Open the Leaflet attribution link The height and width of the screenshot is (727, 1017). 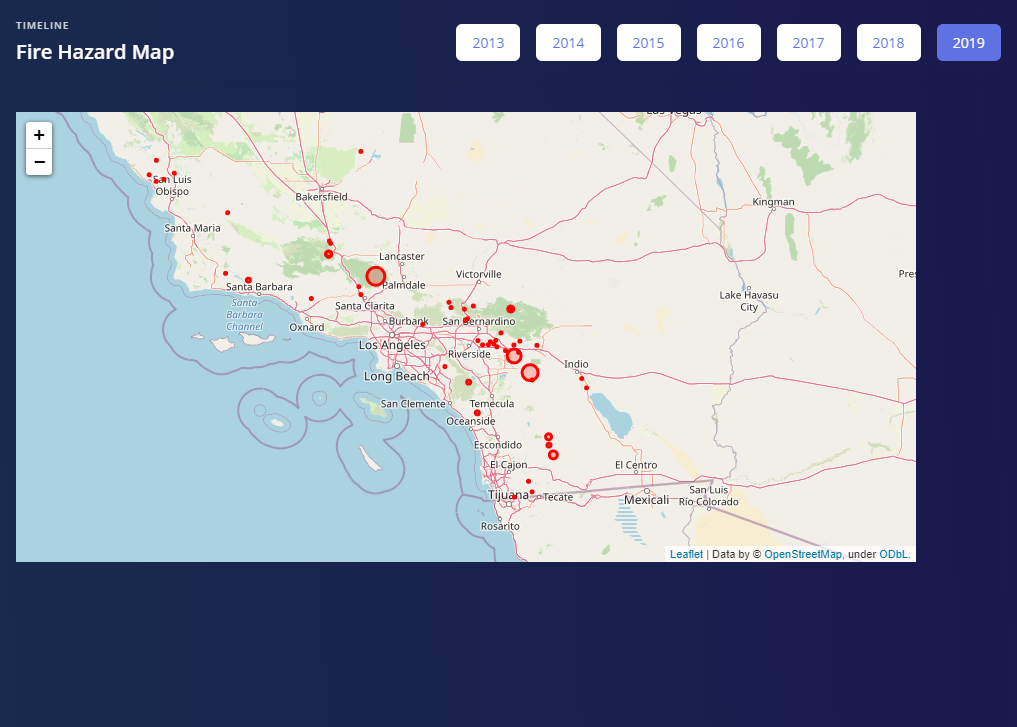(x=686, y=554)
